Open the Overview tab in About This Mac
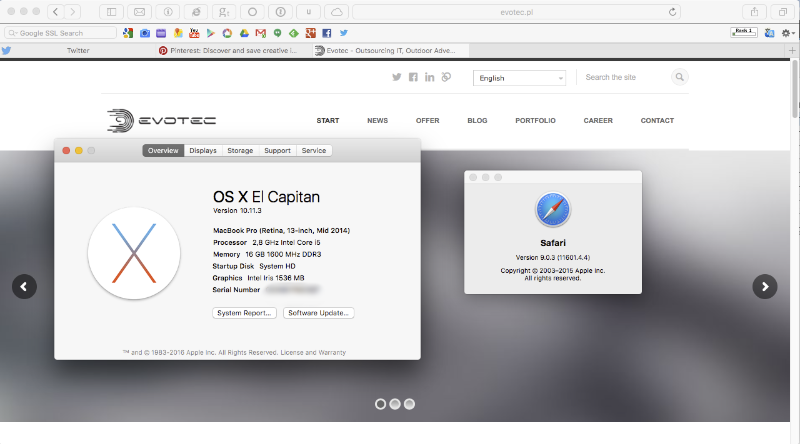 (163, 151)
